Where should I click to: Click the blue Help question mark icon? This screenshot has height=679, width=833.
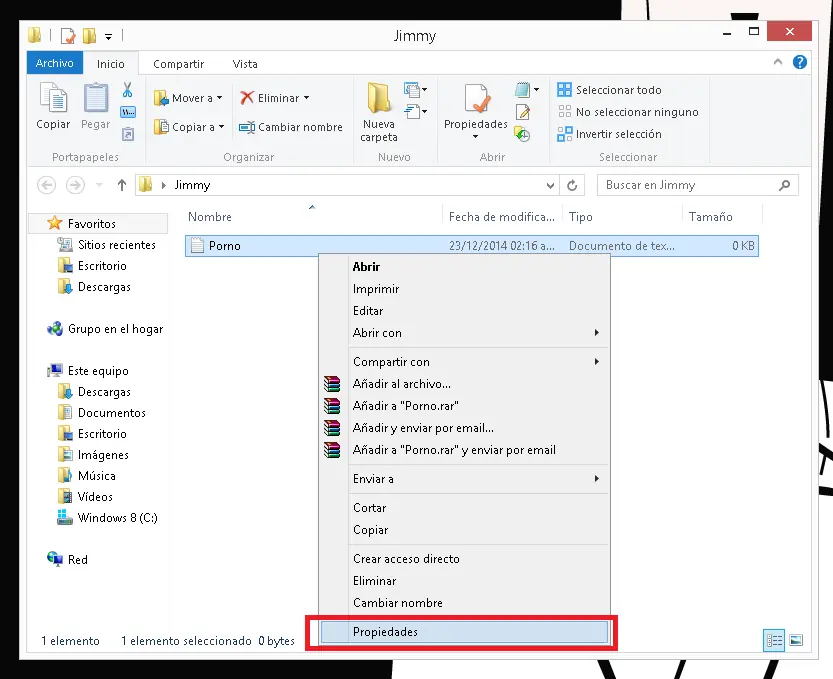coord(800,62)
